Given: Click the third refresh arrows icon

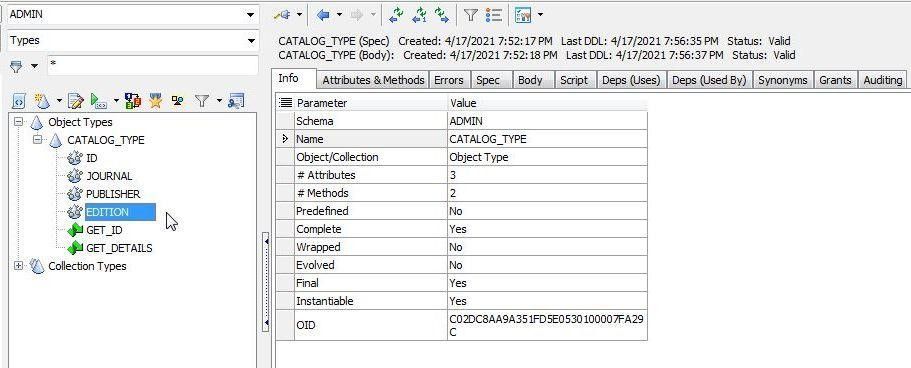Looking at the screenshot, I should coord(442,15).
